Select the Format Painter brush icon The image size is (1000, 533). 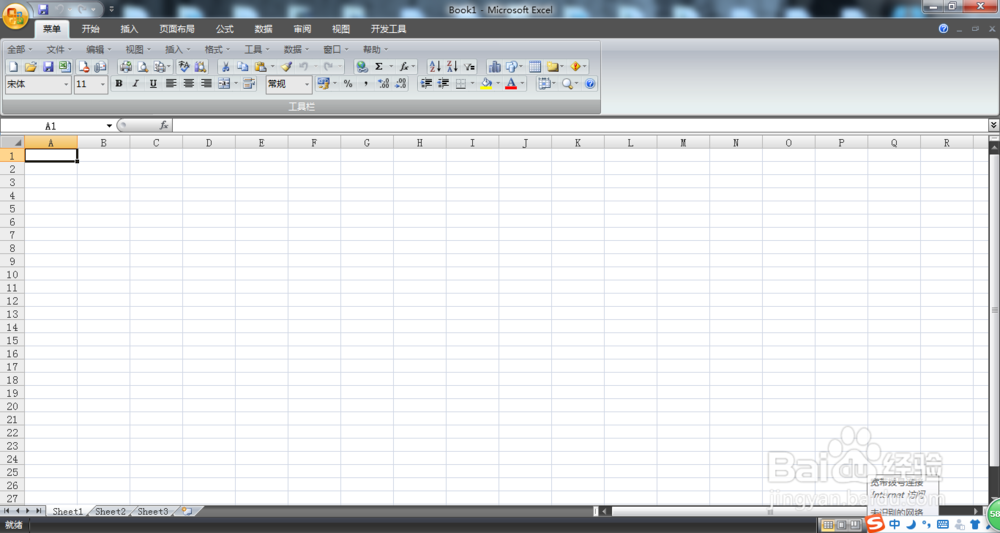[x=286, y=66]
